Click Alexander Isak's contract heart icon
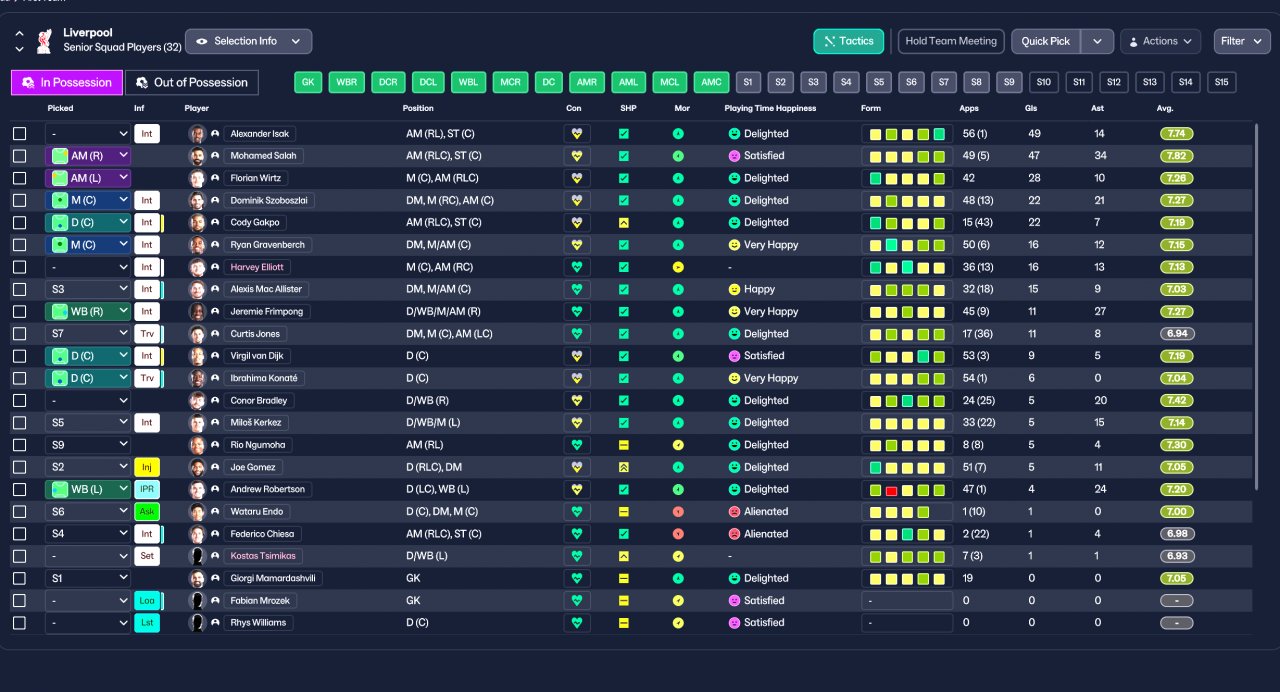 tap(577, 134)
